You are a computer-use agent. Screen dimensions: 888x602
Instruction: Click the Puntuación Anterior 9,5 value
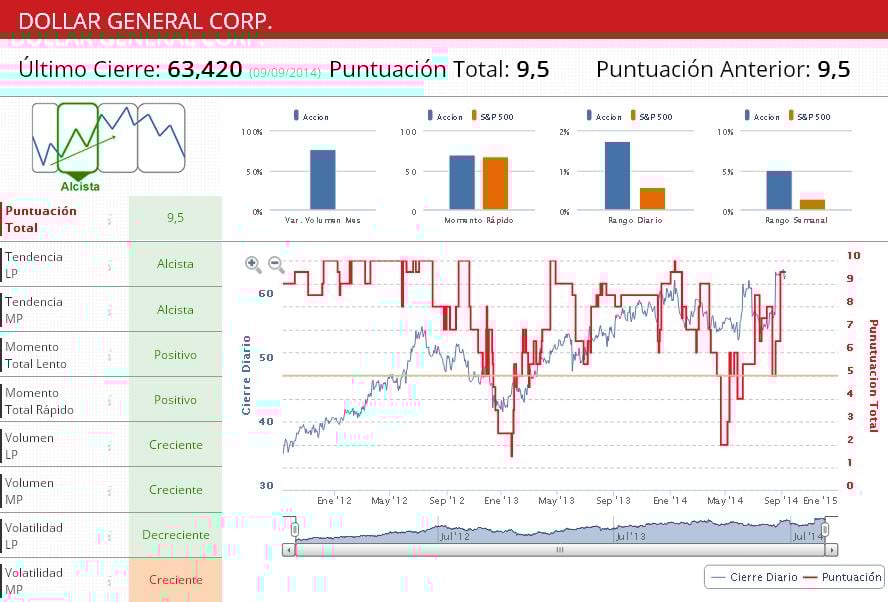[834, 70]
